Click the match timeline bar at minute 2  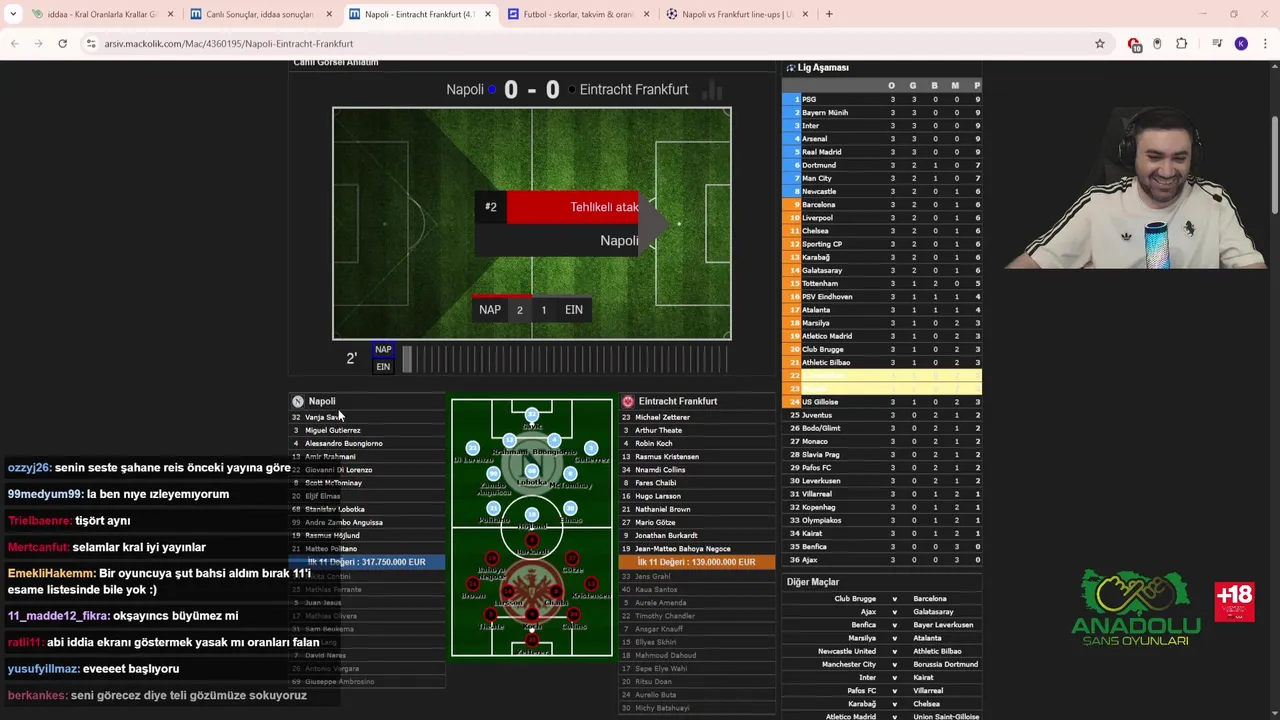point(406,358)
